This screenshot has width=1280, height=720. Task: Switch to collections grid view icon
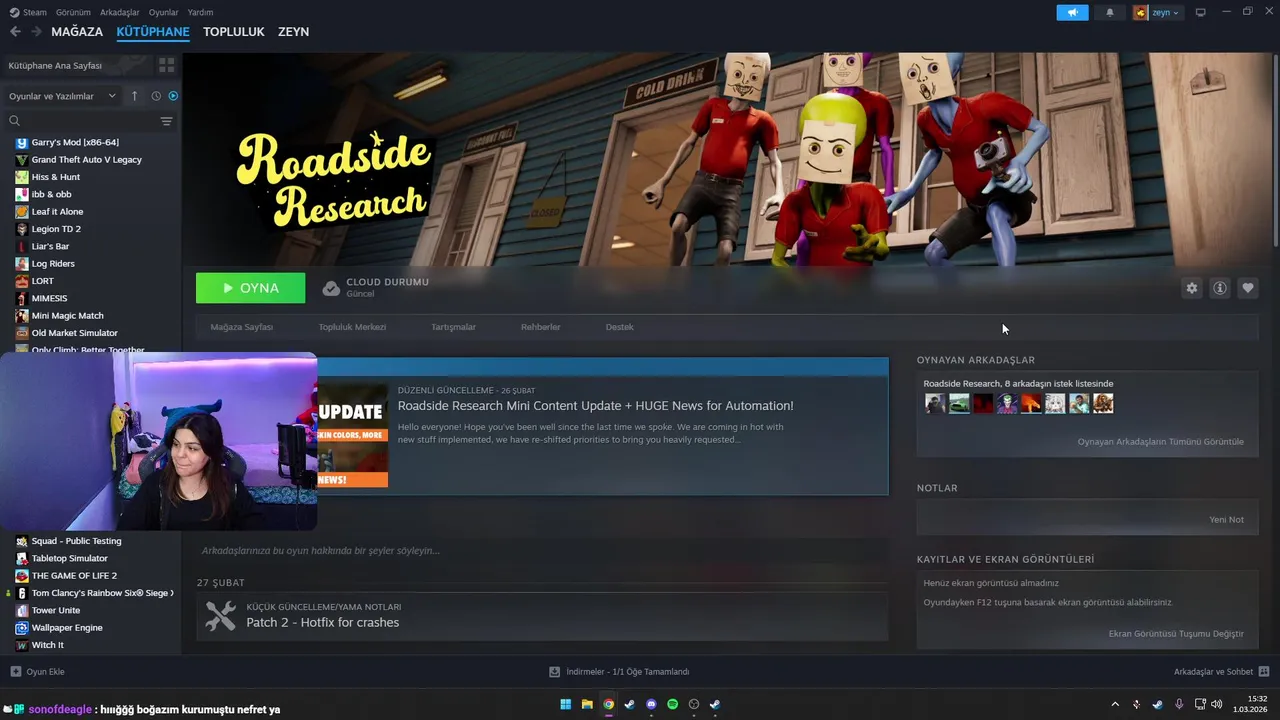166,65
